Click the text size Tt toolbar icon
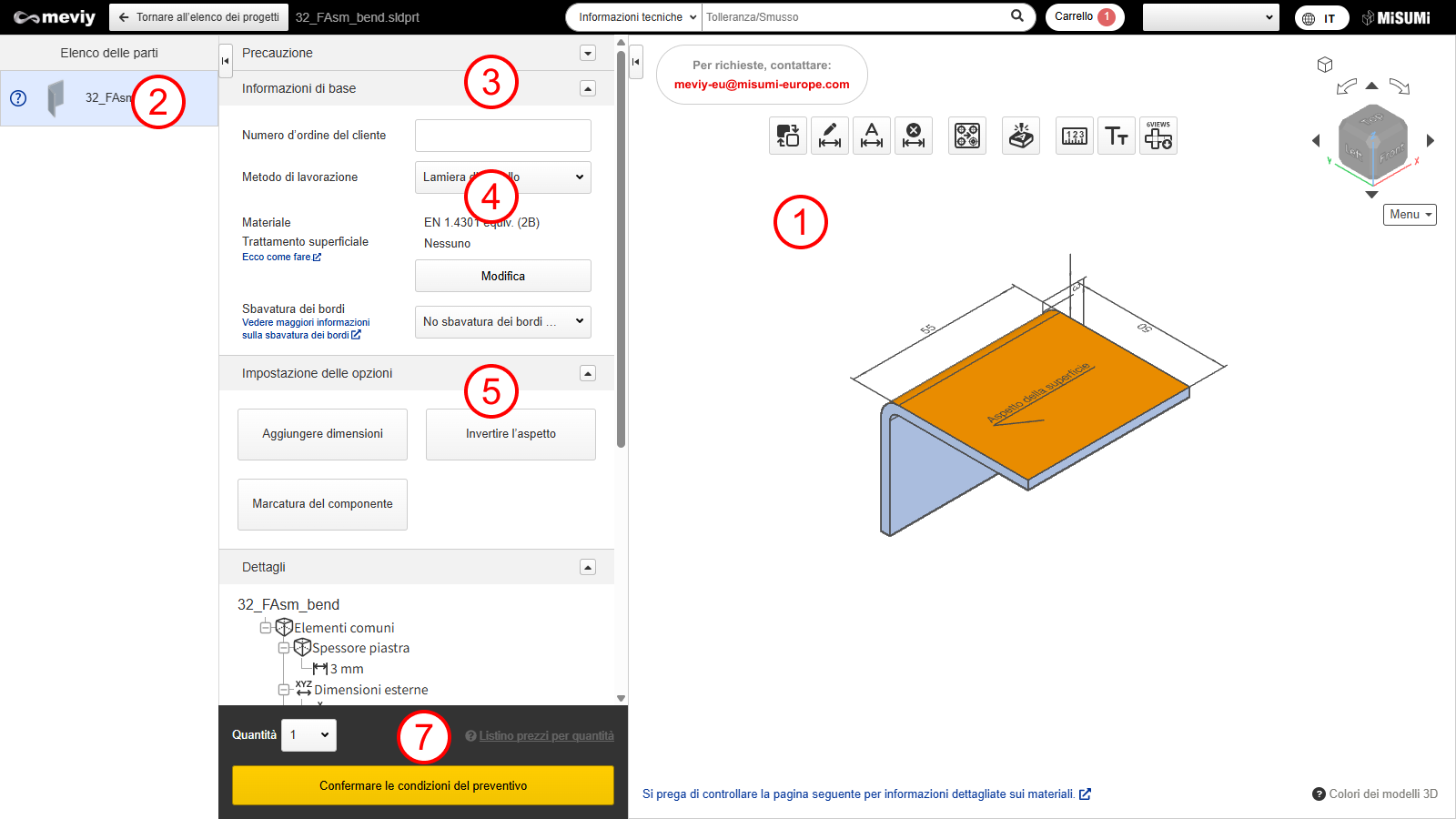This screenshot has height=819, width=1456. (1117, 136)
